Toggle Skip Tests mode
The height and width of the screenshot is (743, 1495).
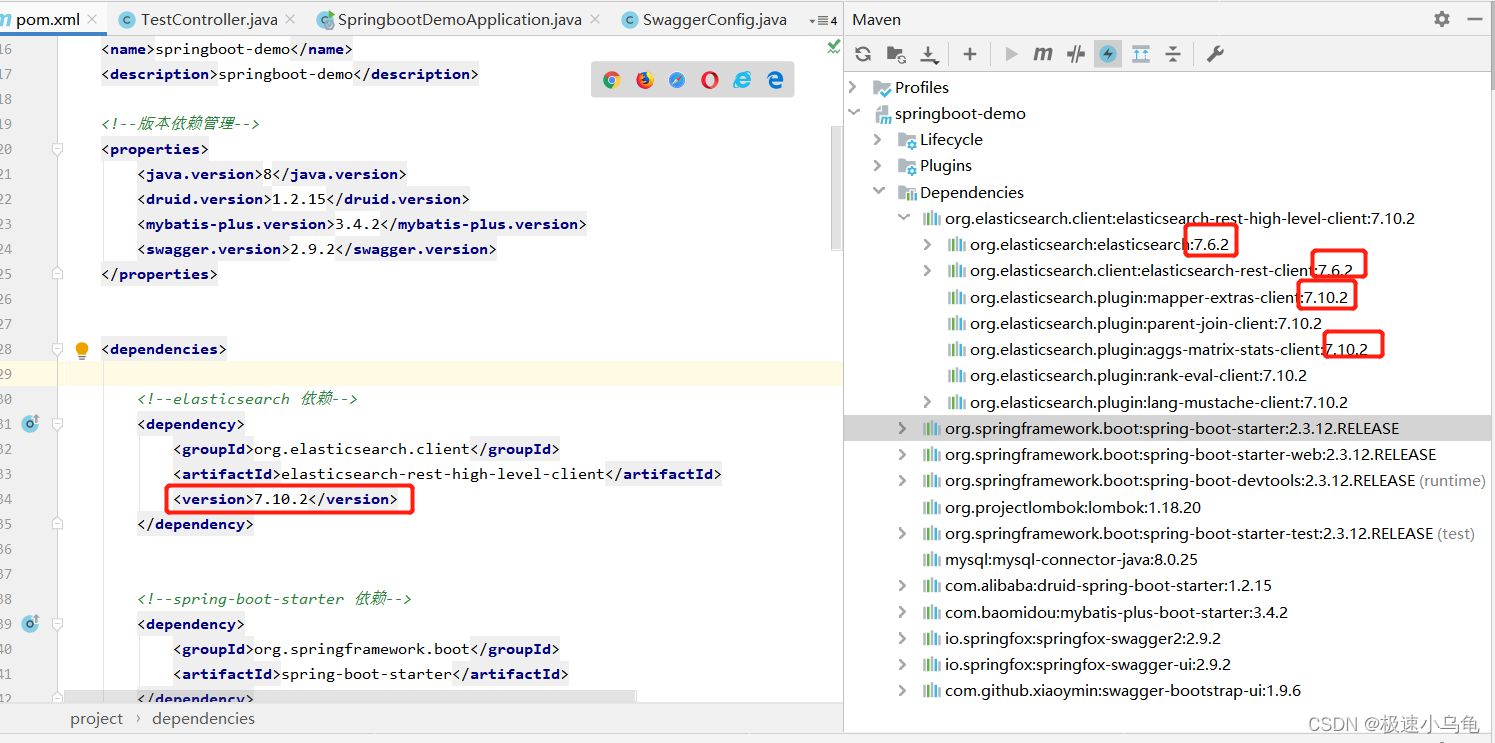pyautogui.click(x=1108, y=54)
